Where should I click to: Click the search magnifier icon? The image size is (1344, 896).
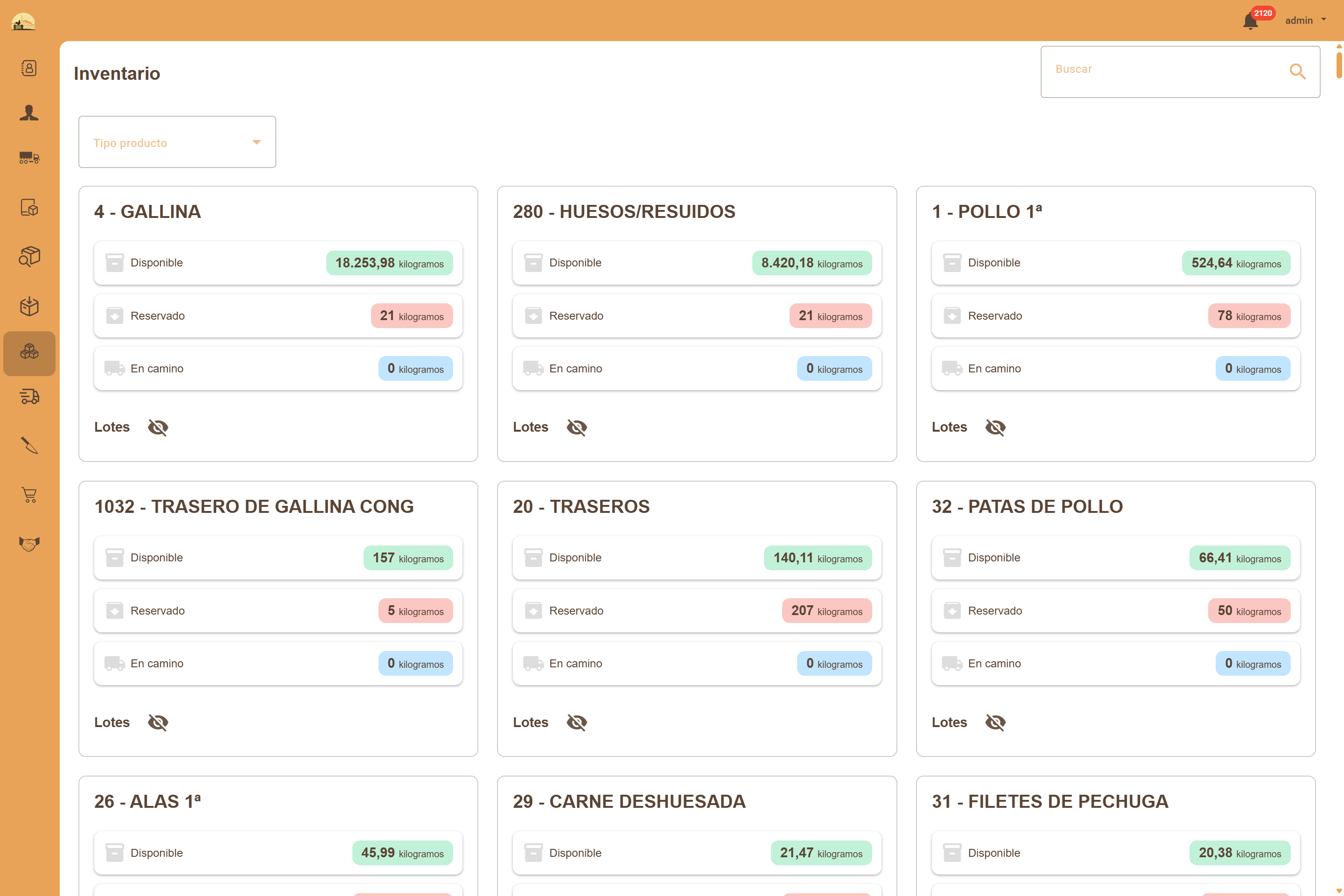click(x=1297, y=71)
